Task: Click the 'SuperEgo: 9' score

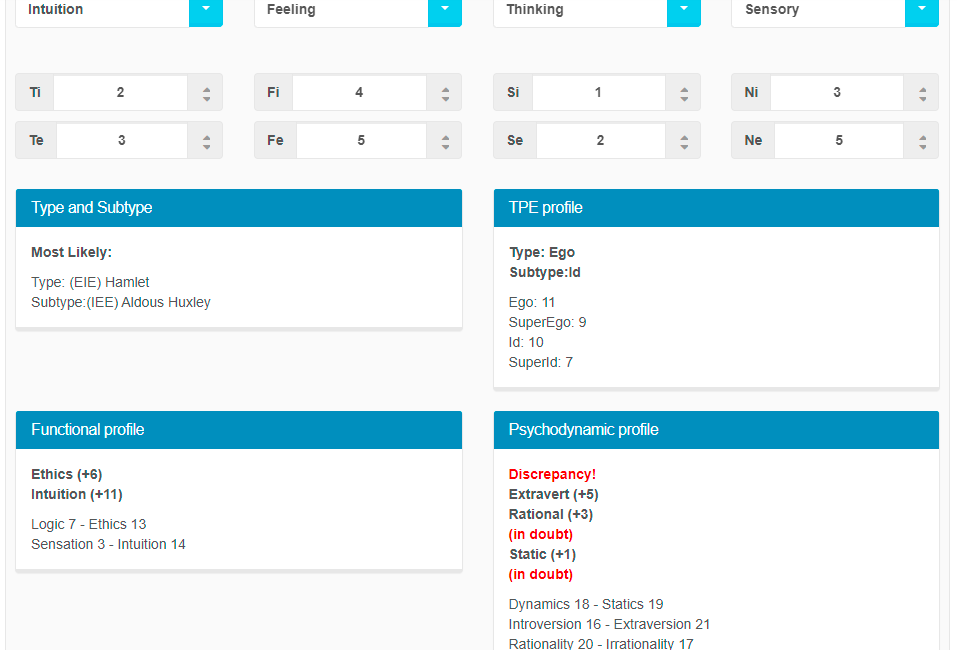Action: pyautogui.click(x=547, y=322)
